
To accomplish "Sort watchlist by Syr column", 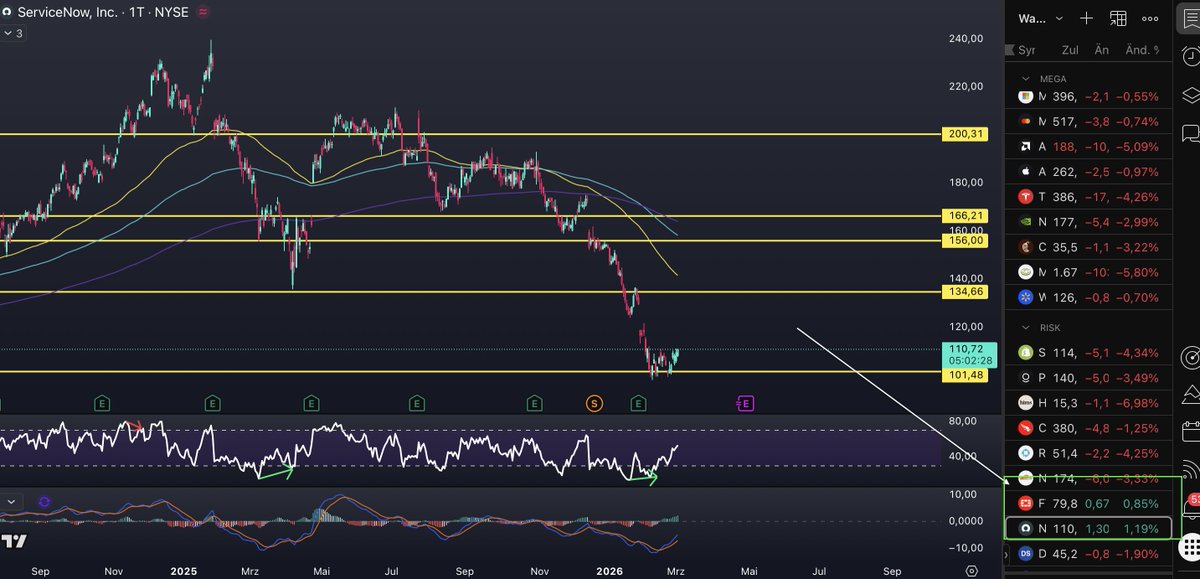I will tap(1027, 50).
